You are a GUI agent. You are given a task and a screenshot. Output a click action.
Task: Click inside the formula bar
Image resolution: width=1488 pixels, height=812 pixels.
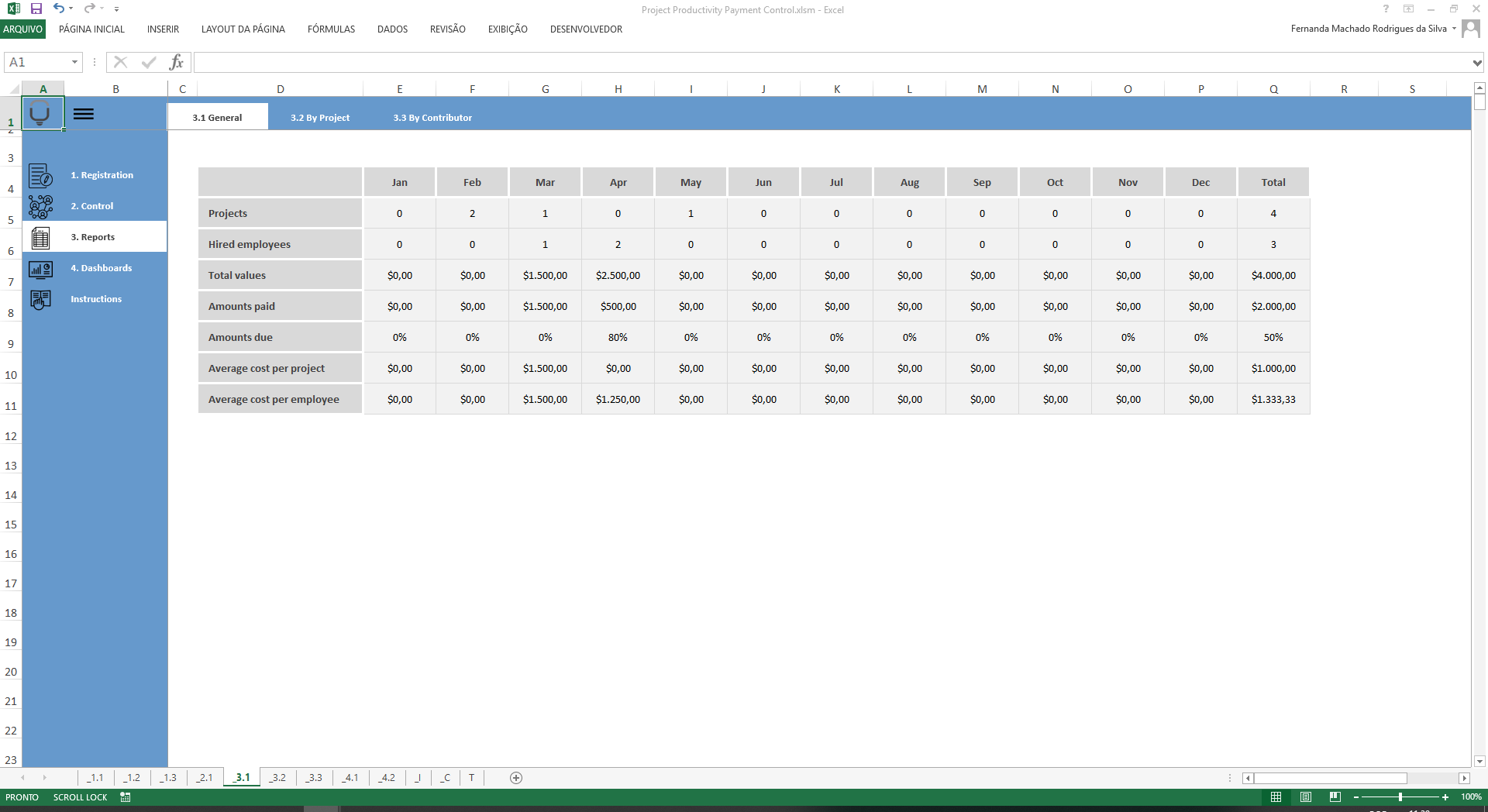[542, 62]
